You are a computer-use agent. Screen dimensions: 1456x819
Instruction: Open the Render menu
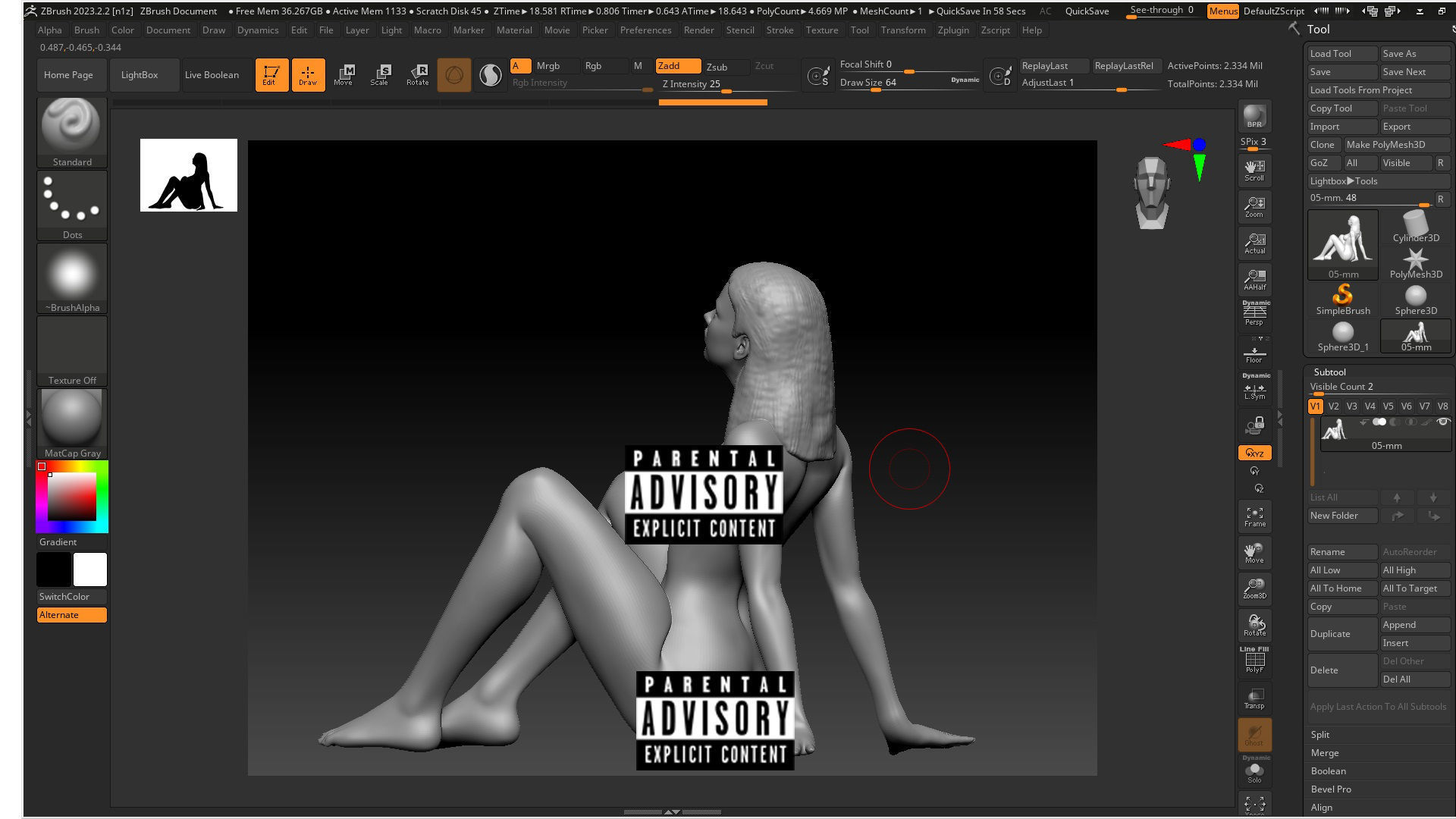pos(698,30)
